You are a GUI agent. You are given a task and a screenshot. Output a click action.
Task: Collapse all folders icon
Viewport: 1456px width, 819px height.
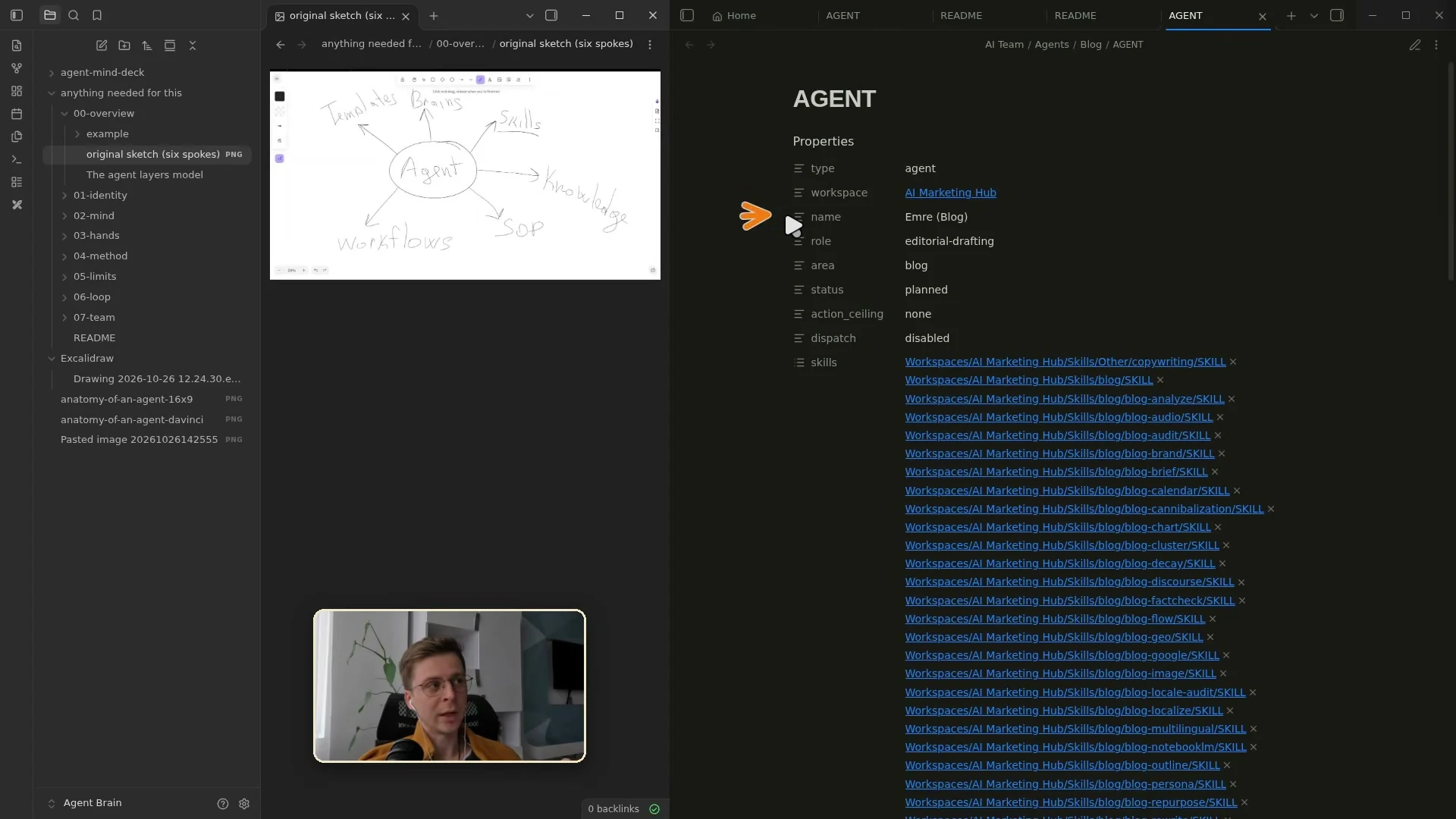pos(193,45)
